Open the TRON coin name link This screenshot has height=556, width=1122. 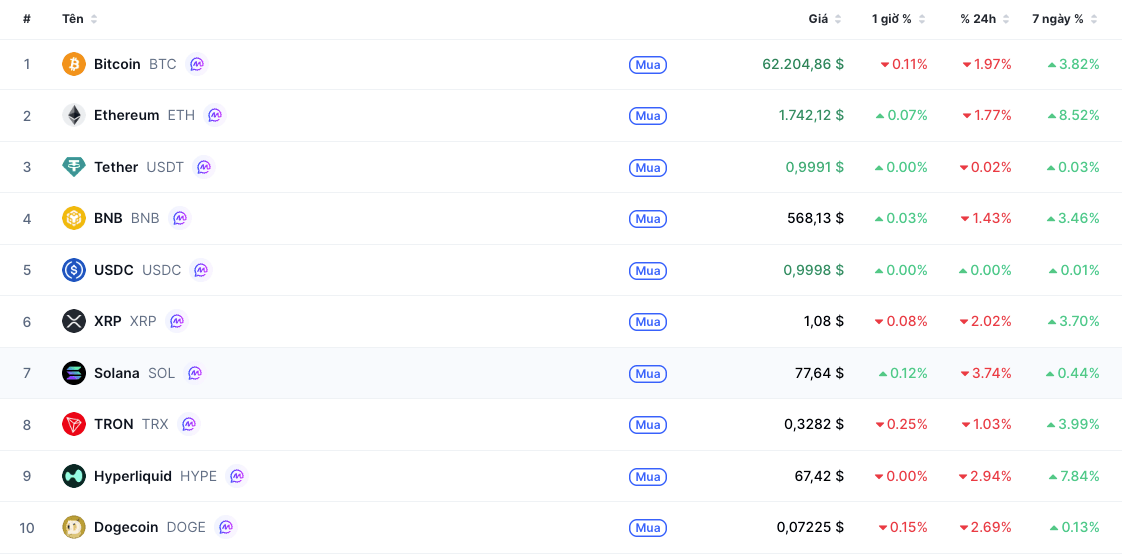pos(114,424)
